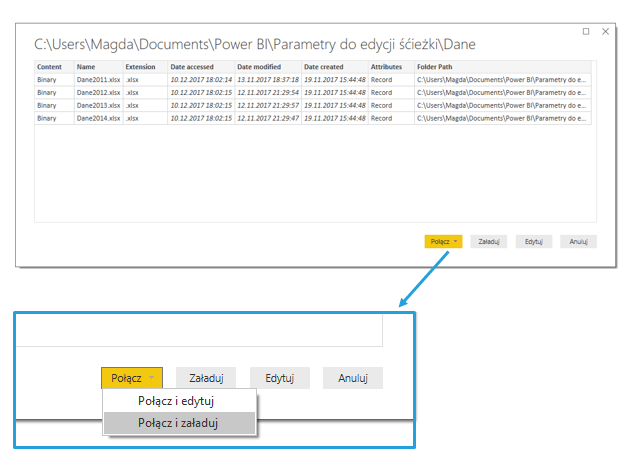Click the small Edytuj button in top dialog

coord(533,241)
